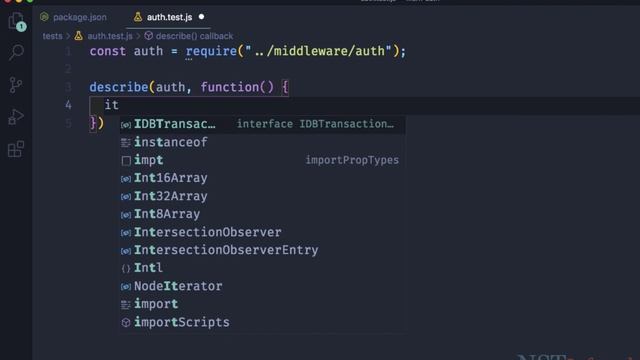Image resolution: width=640 pixels, height=360 pixels.
Task: Click line number 4 in the gutter
Action: click(68, 105)
